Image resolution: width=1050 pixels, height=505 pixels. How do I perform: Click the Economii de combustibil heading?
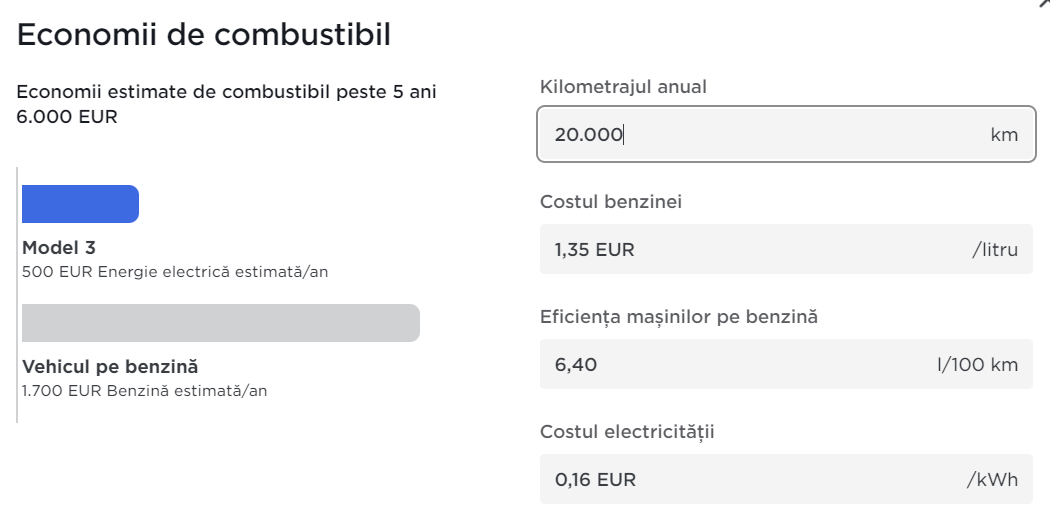pos(204,35)
